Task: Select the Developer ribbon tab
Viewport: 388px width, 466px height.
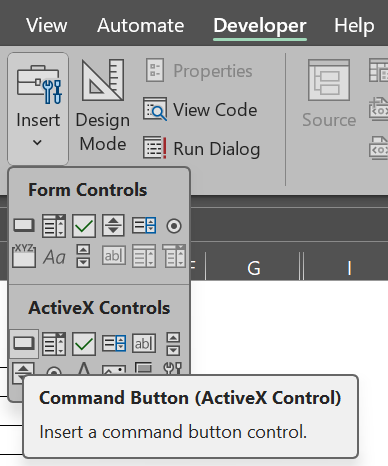Action: coord(260,26)
